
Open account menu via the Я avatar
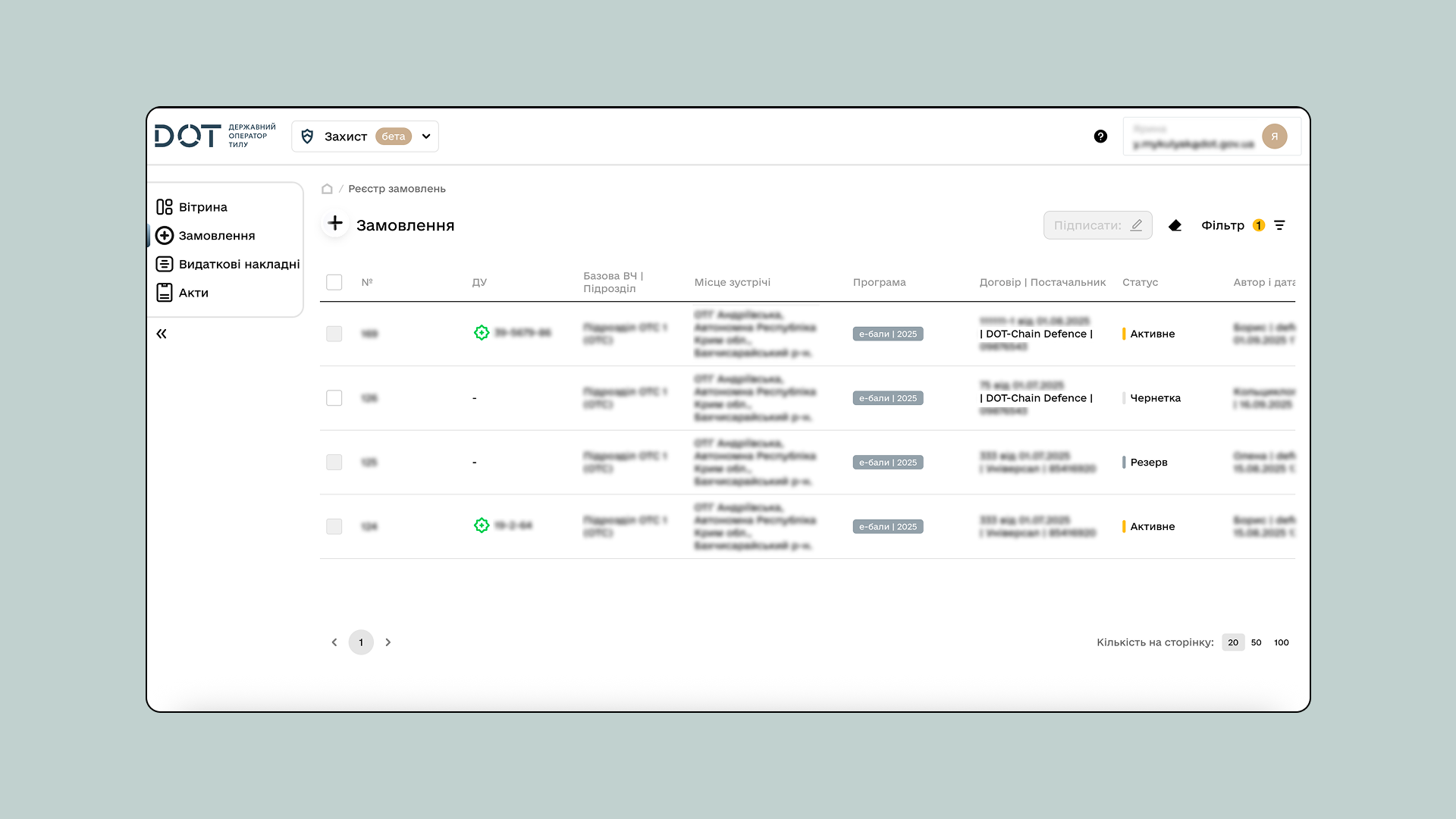1276,136
